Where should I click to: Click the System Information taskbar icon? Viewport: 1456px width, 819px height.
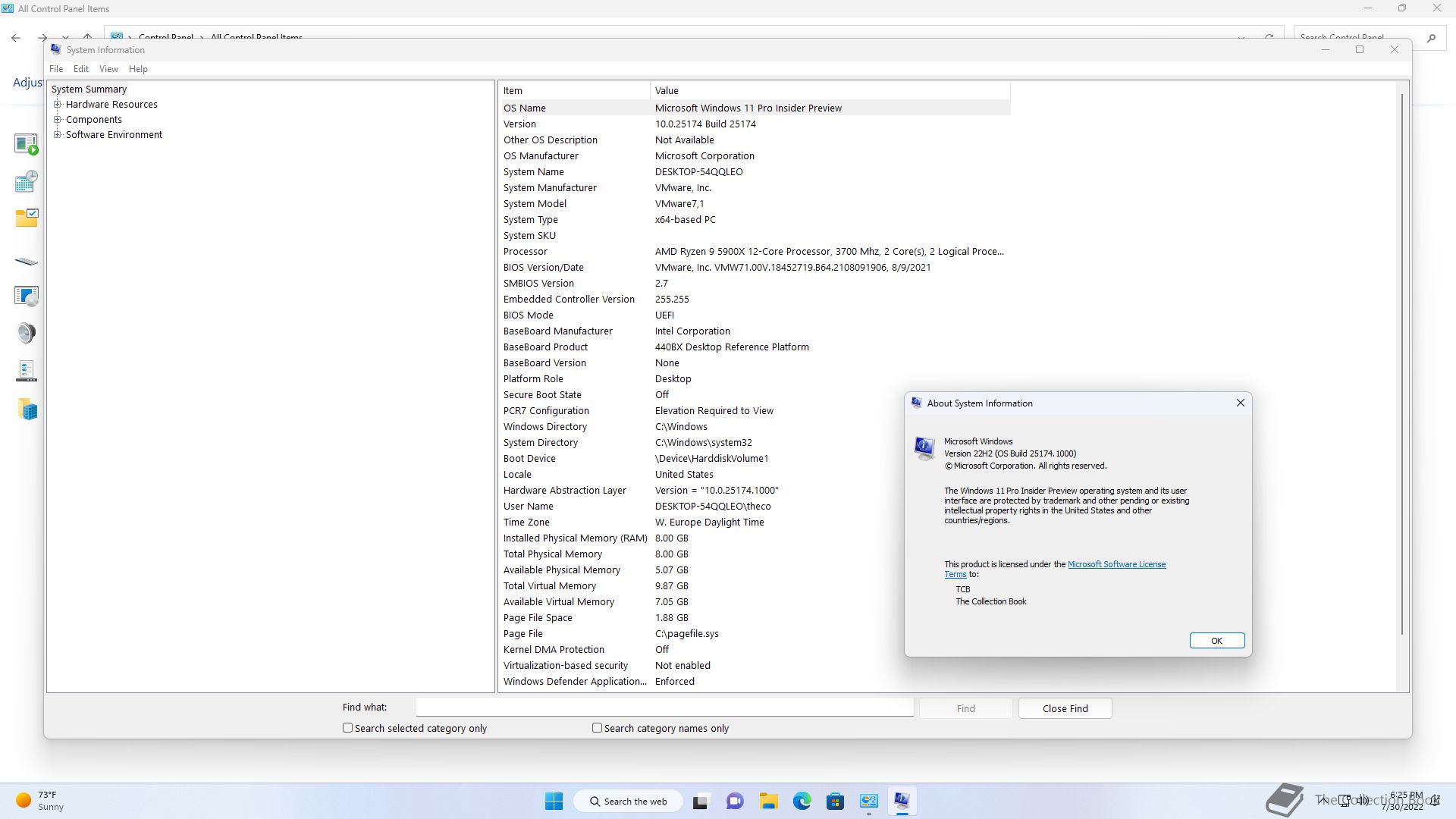coord(902,801)
